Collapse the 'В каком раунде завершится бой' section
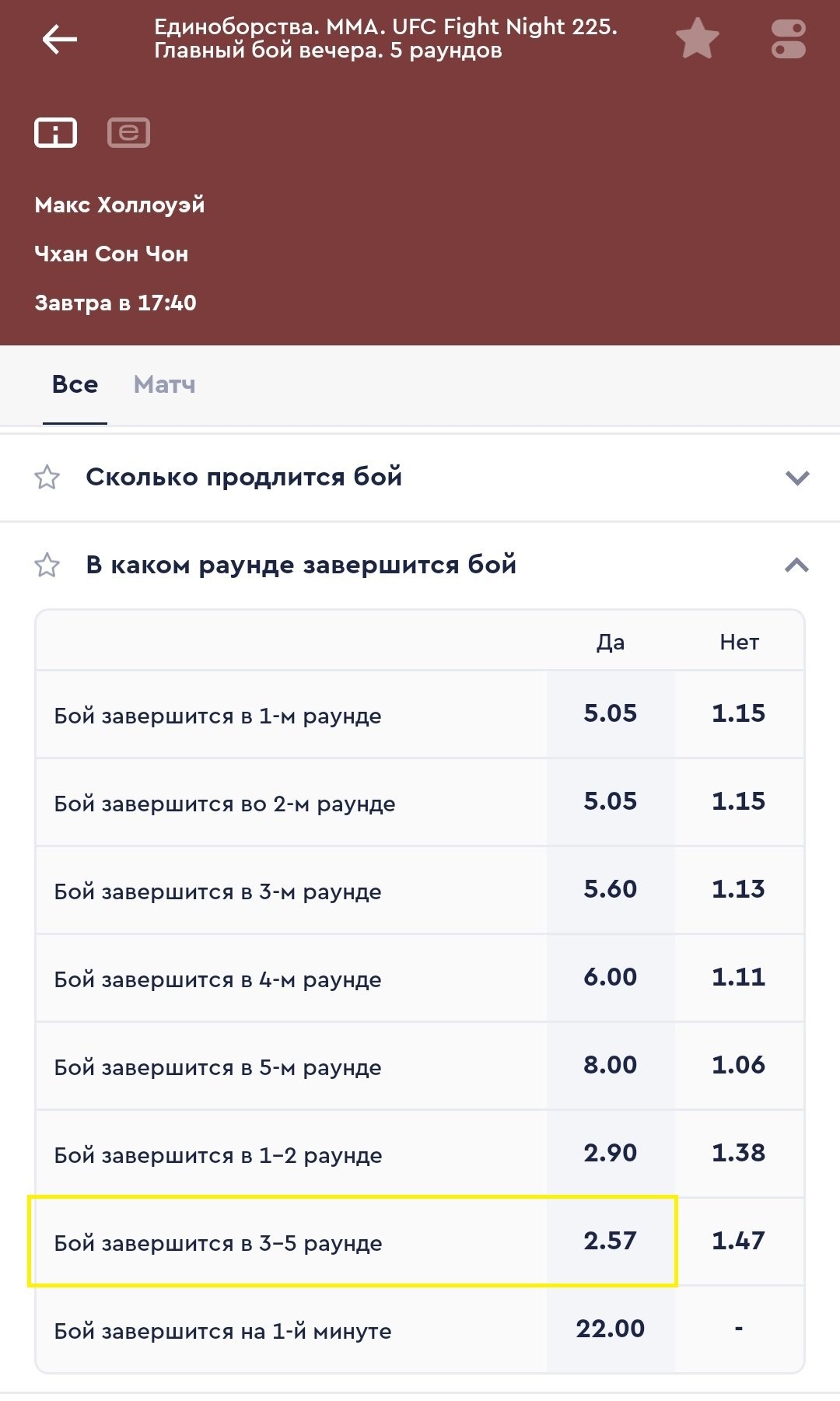The height and width of the screenshot is (1401, 840). click(797, 565)
